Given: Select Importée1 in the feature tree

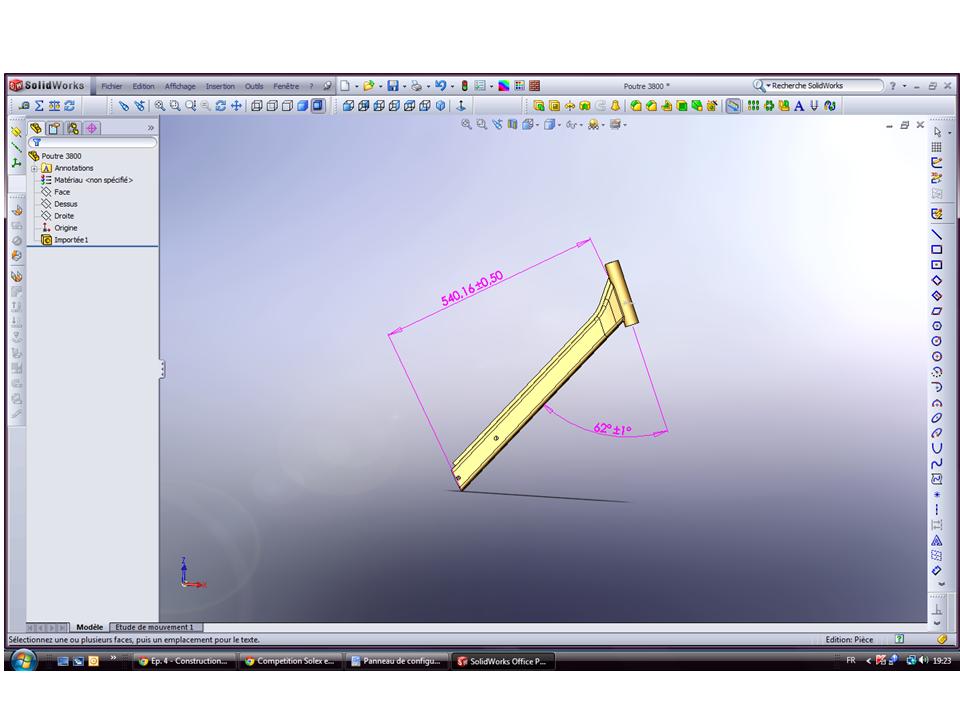Looking at the screenshot, I should tap(70, 240).
